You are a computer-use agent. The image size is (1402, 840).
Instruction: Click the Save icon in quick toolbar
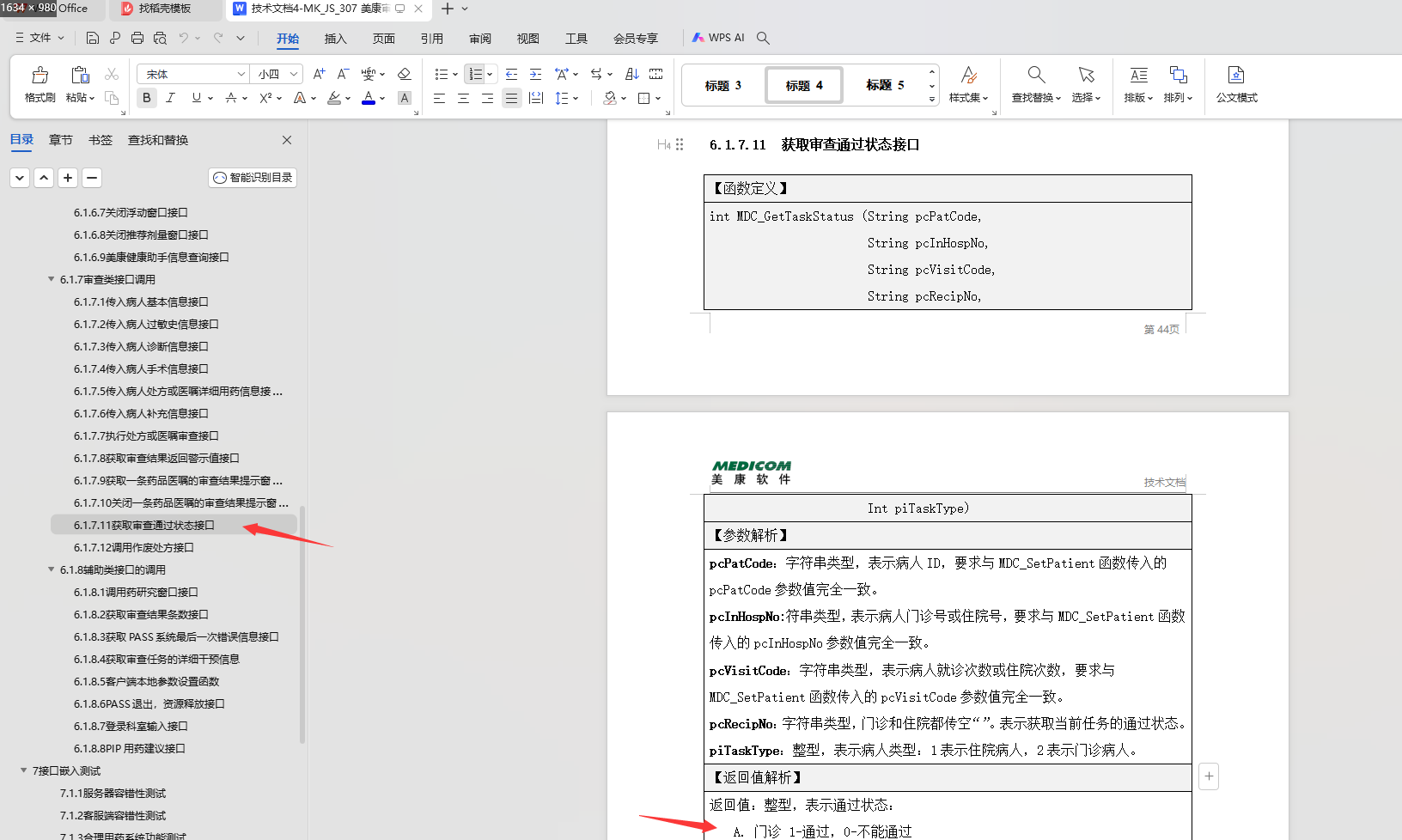click(93, 38)
